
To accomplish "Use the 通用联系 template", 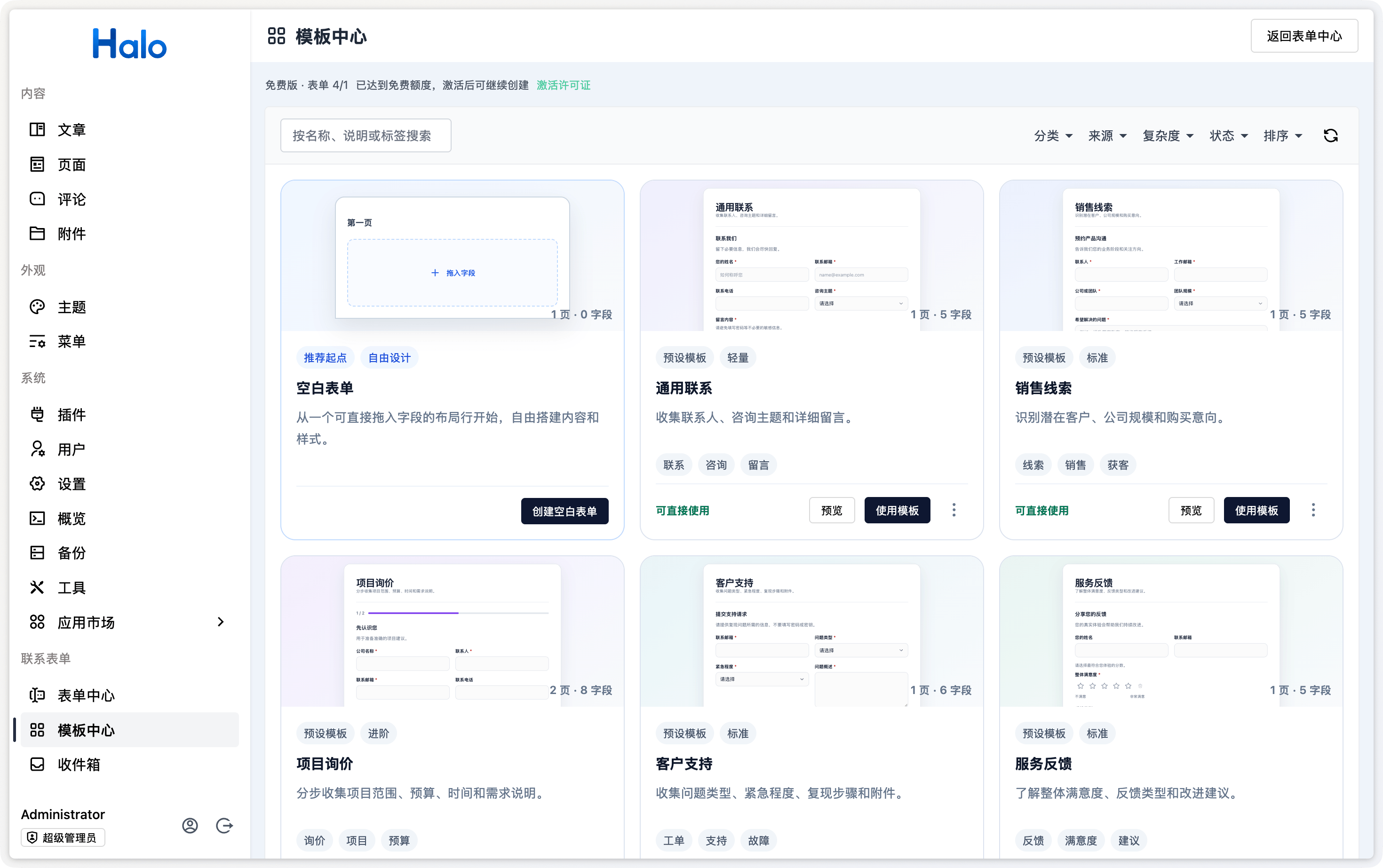I will tap(897, 510).
